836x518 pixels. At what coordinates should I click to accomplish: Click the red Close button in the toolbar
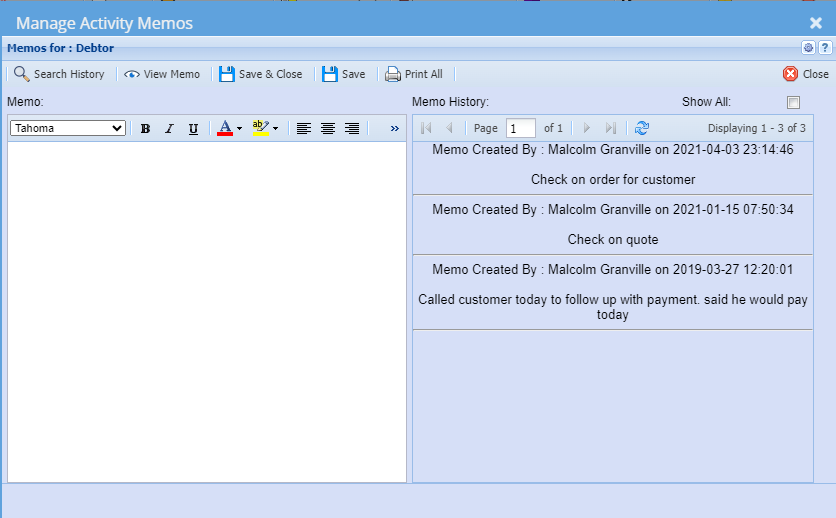click(x=805, y=74)
